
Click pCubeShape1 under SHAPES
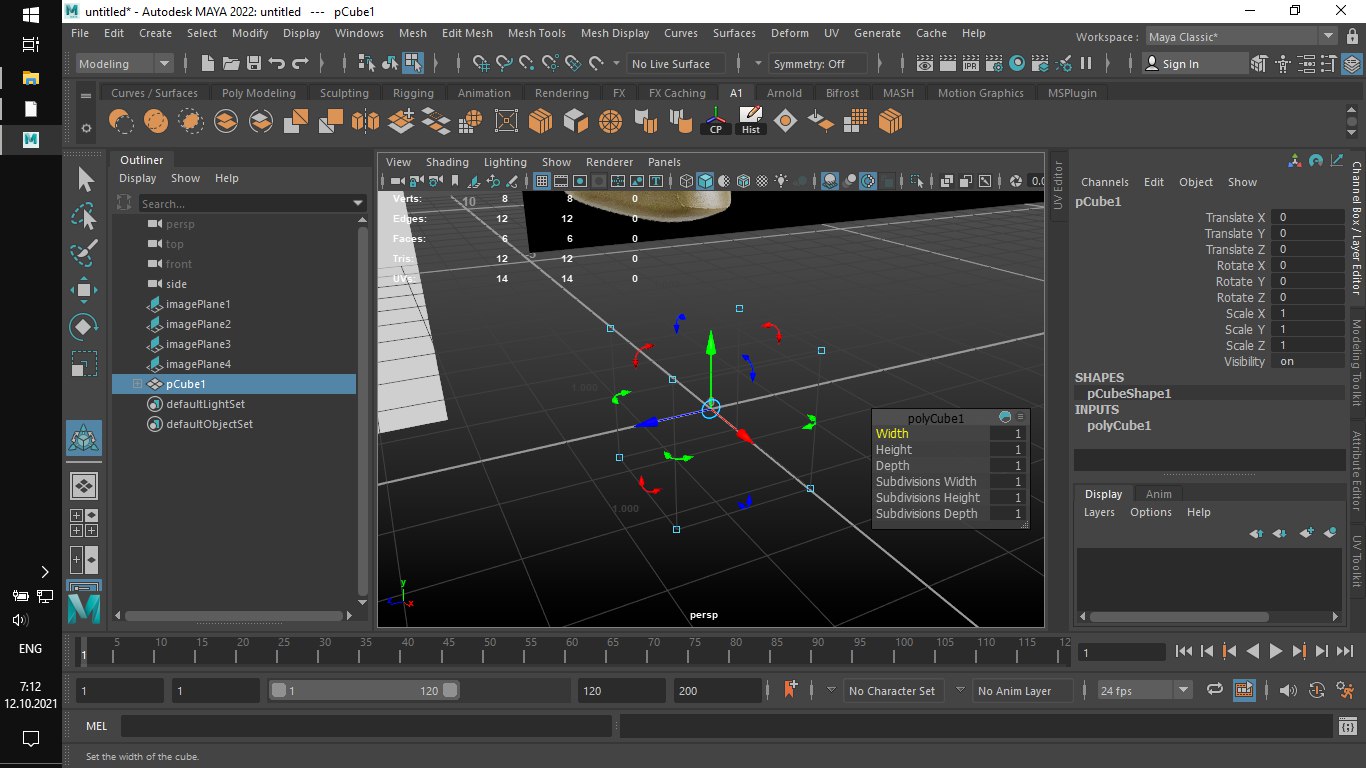[1129, 394]
